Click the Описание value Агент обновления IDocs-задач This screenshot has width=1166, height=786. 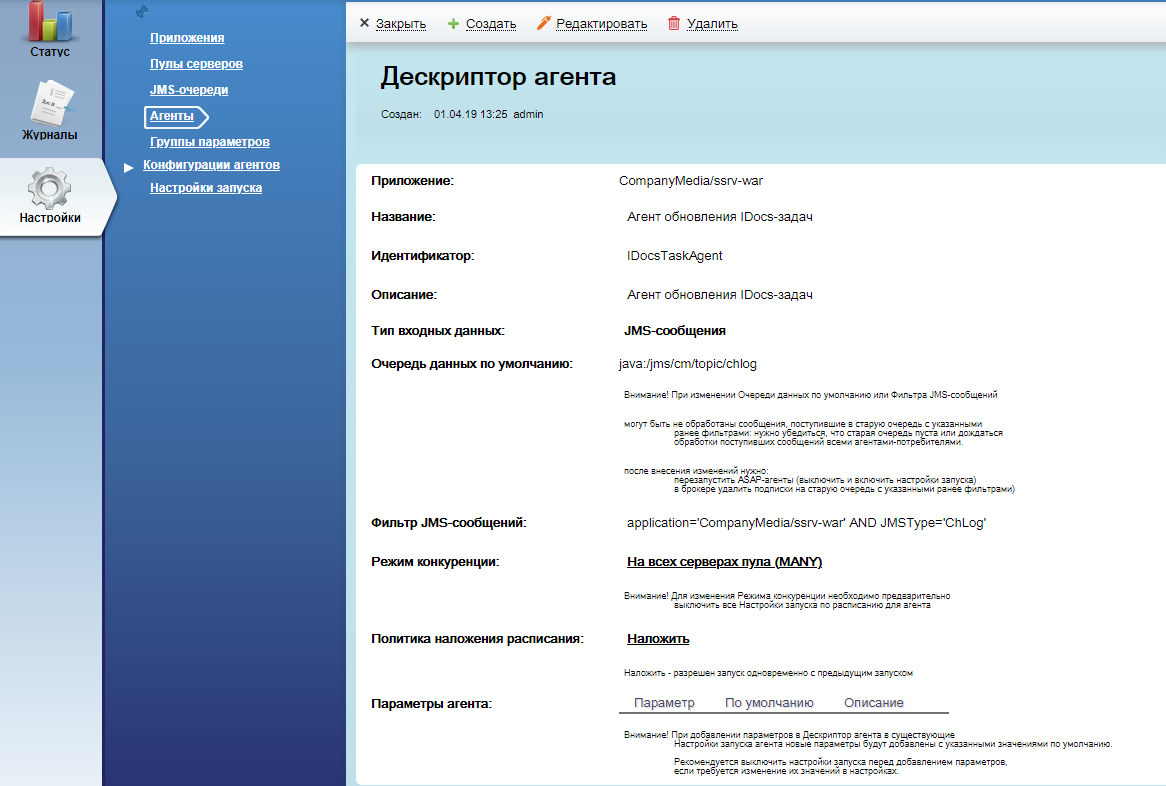(720, 295)
